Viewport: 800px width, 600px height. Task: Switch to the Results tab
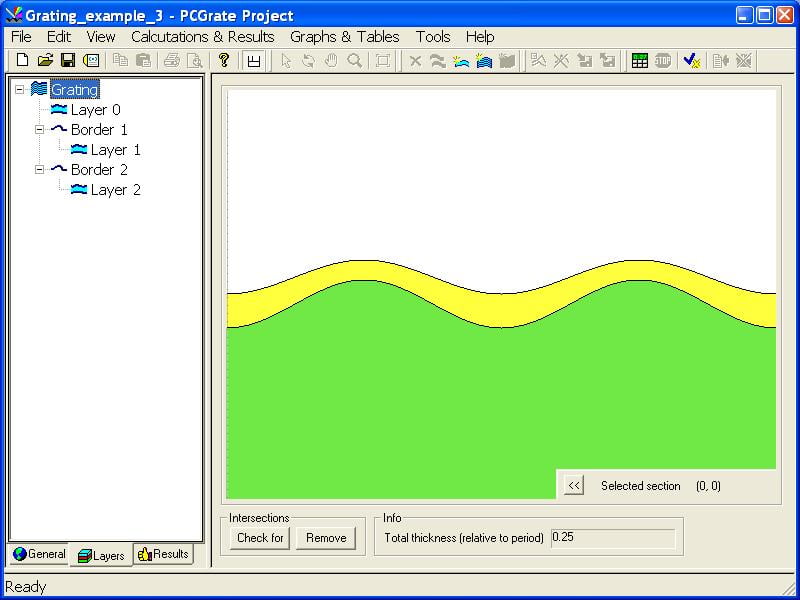[163, 554]
